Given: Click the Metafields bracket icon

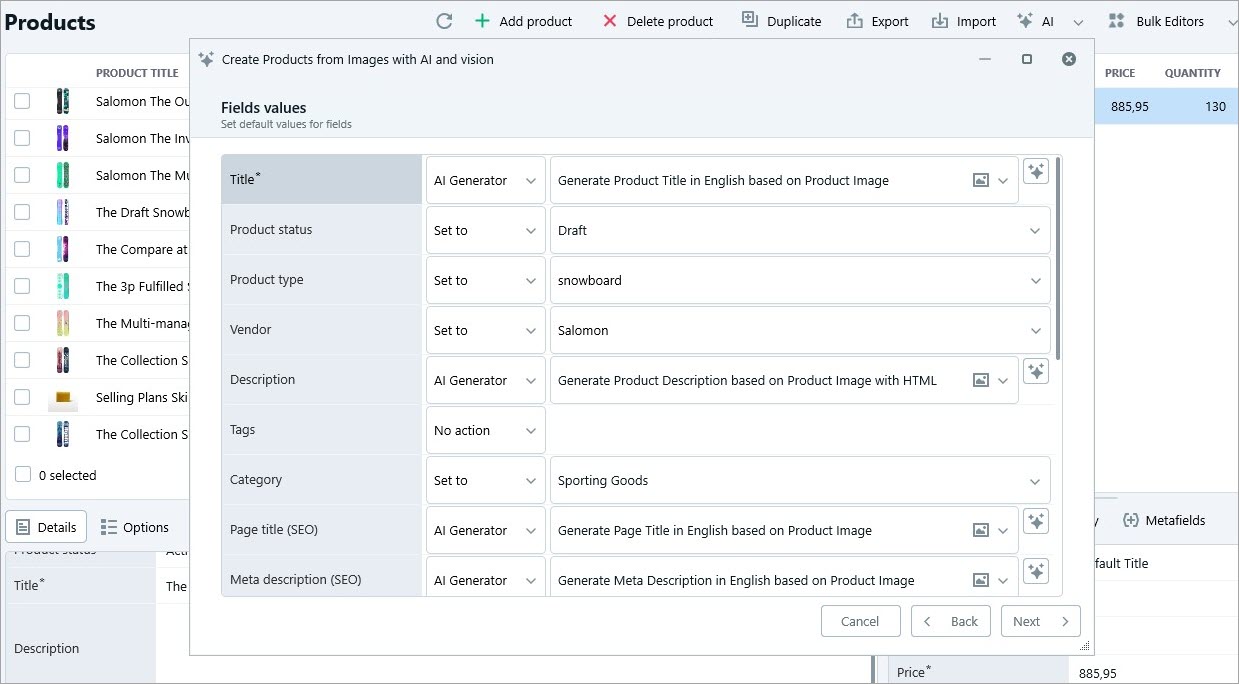Looking at the screenshot, I should pos(1131,520).
